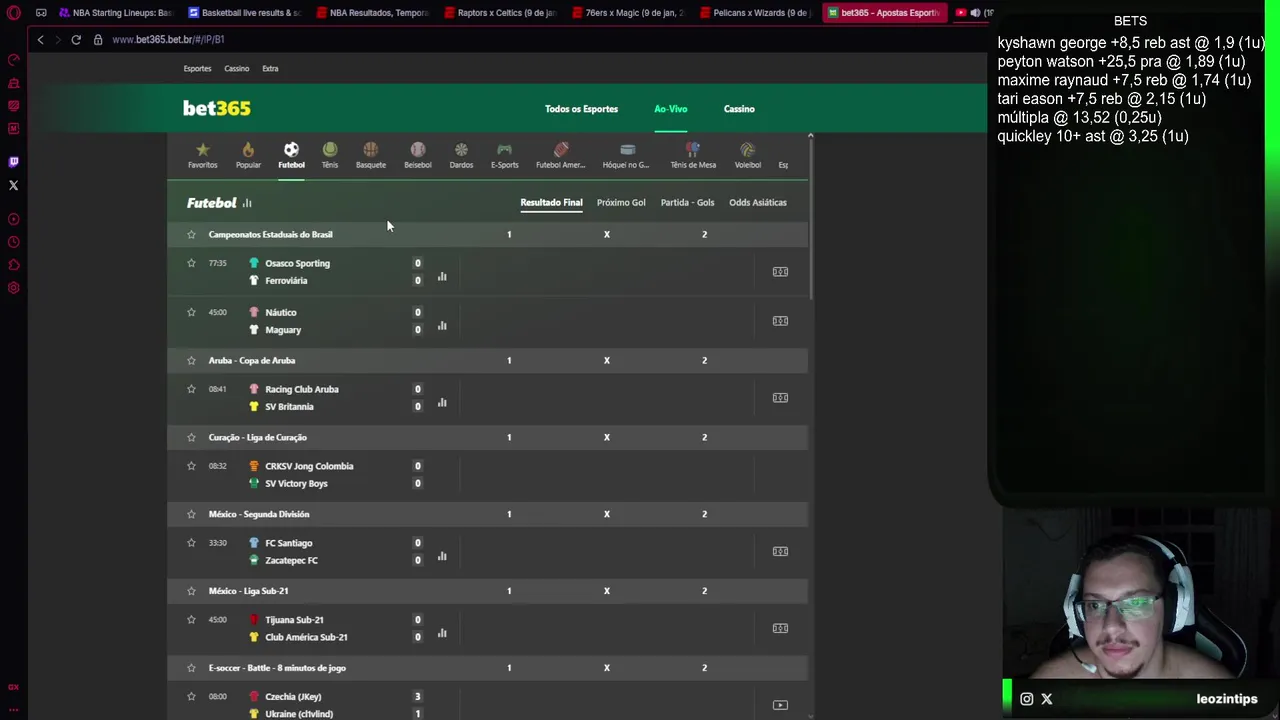Favorite the Racing Club Aruba match
The image size is (1280, 720).
(x=191, y=389)
